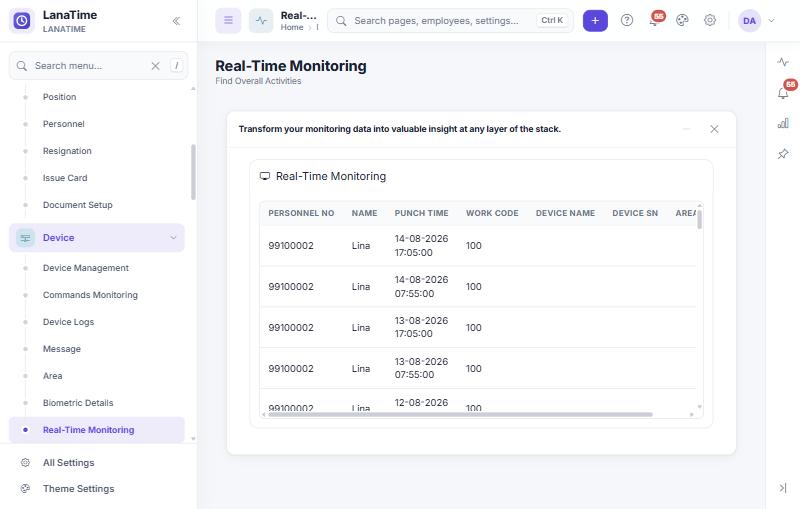This screenshot has height=509, width=800.
Task: Click punch time 13-08-2026 17:05:00 cell
Action: click(421, 327)
